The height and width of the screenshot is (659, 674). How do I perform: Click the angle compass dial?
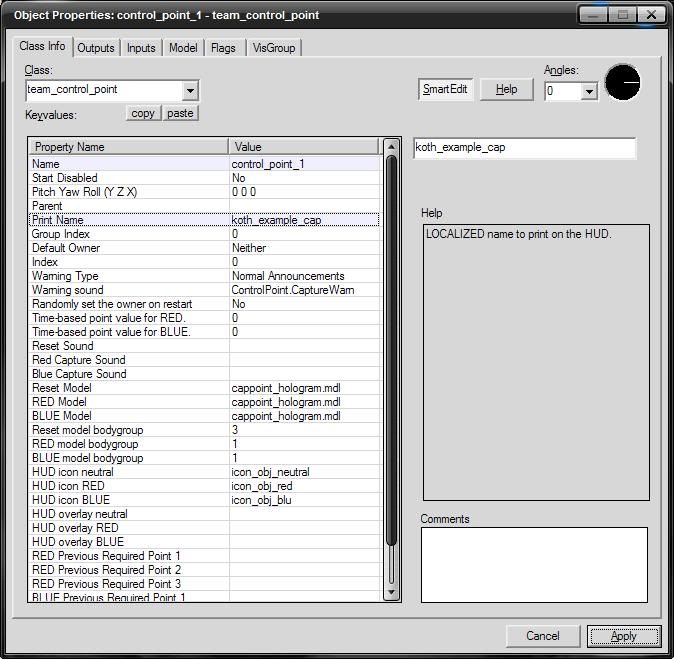(x=623, y=83)
